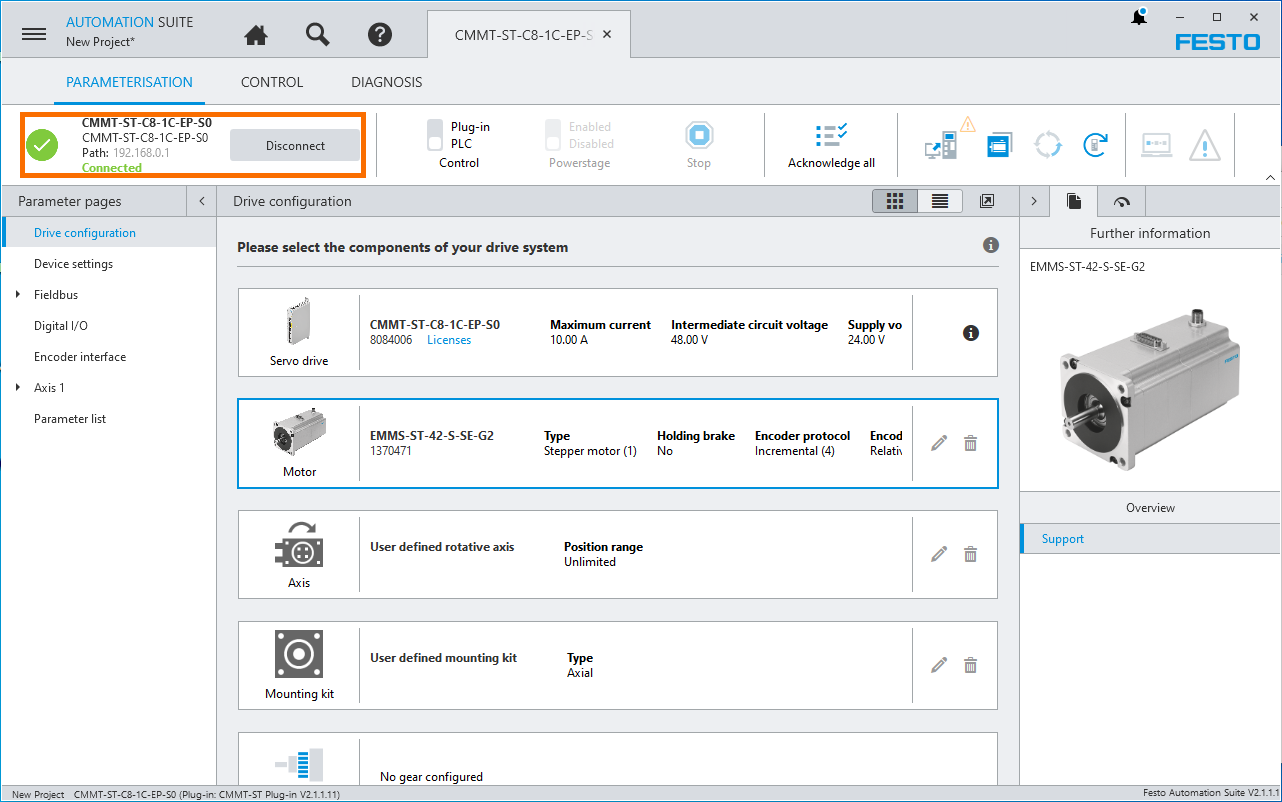Open the hamburger main menu

pyautogui.click(x=34, y=33)
